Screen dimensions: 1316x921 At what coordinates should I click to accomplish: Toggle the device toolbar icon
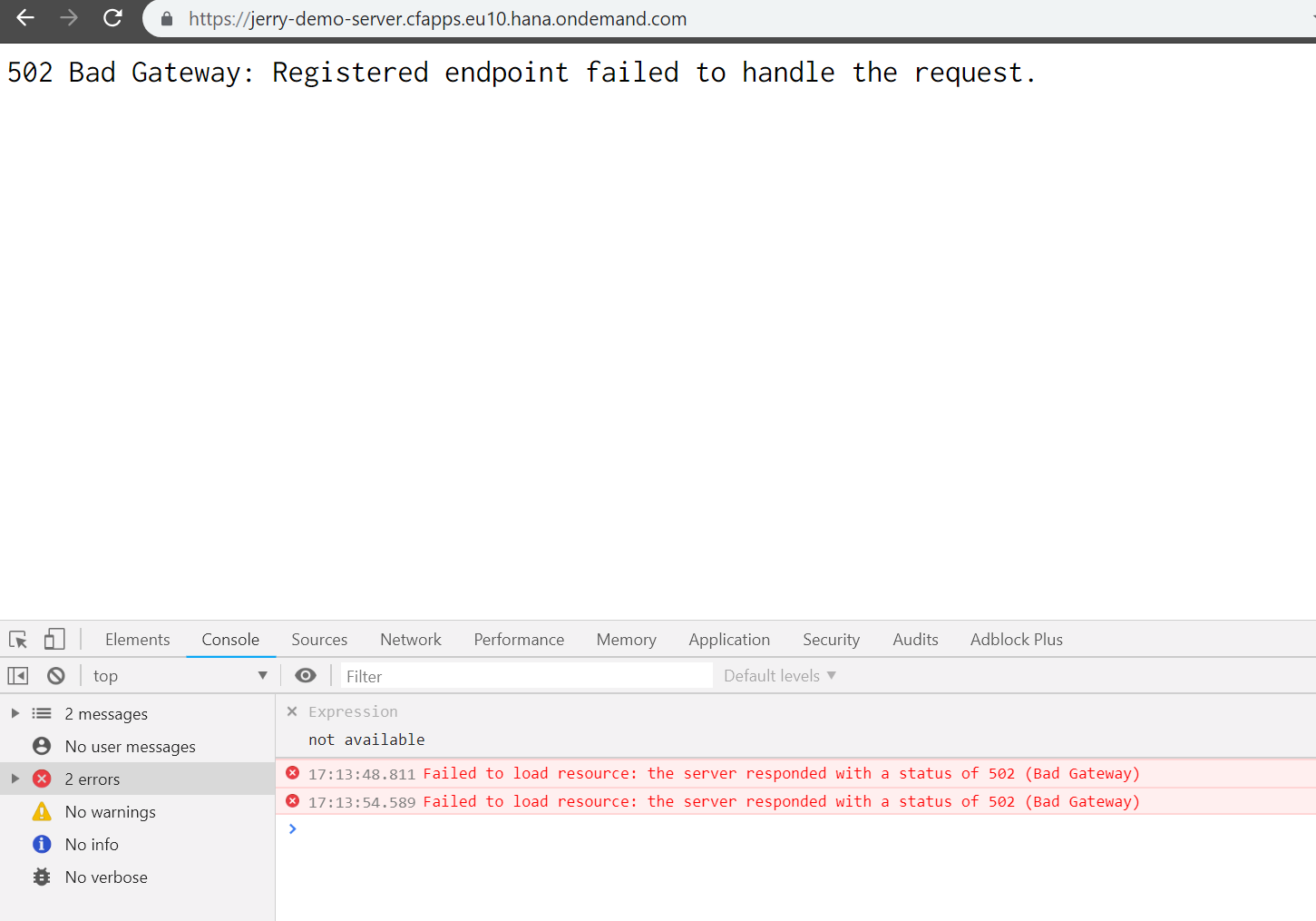point(54,640)
